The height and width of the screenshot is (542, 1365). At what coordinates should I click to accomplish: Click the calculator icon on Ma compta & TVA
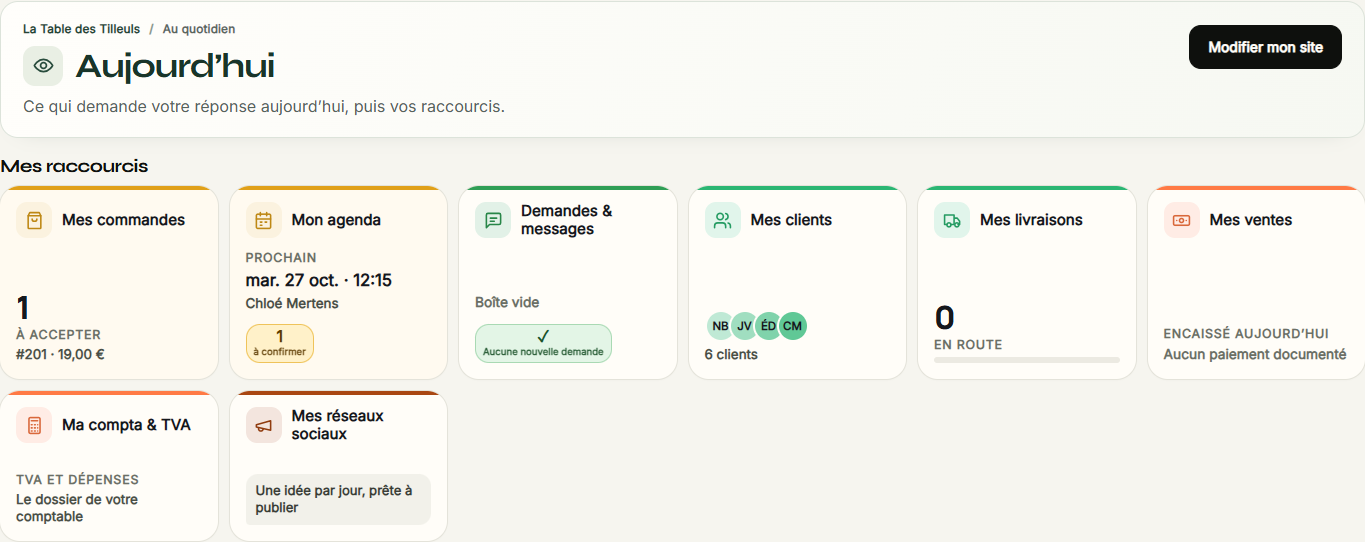(x=34, y=425)
